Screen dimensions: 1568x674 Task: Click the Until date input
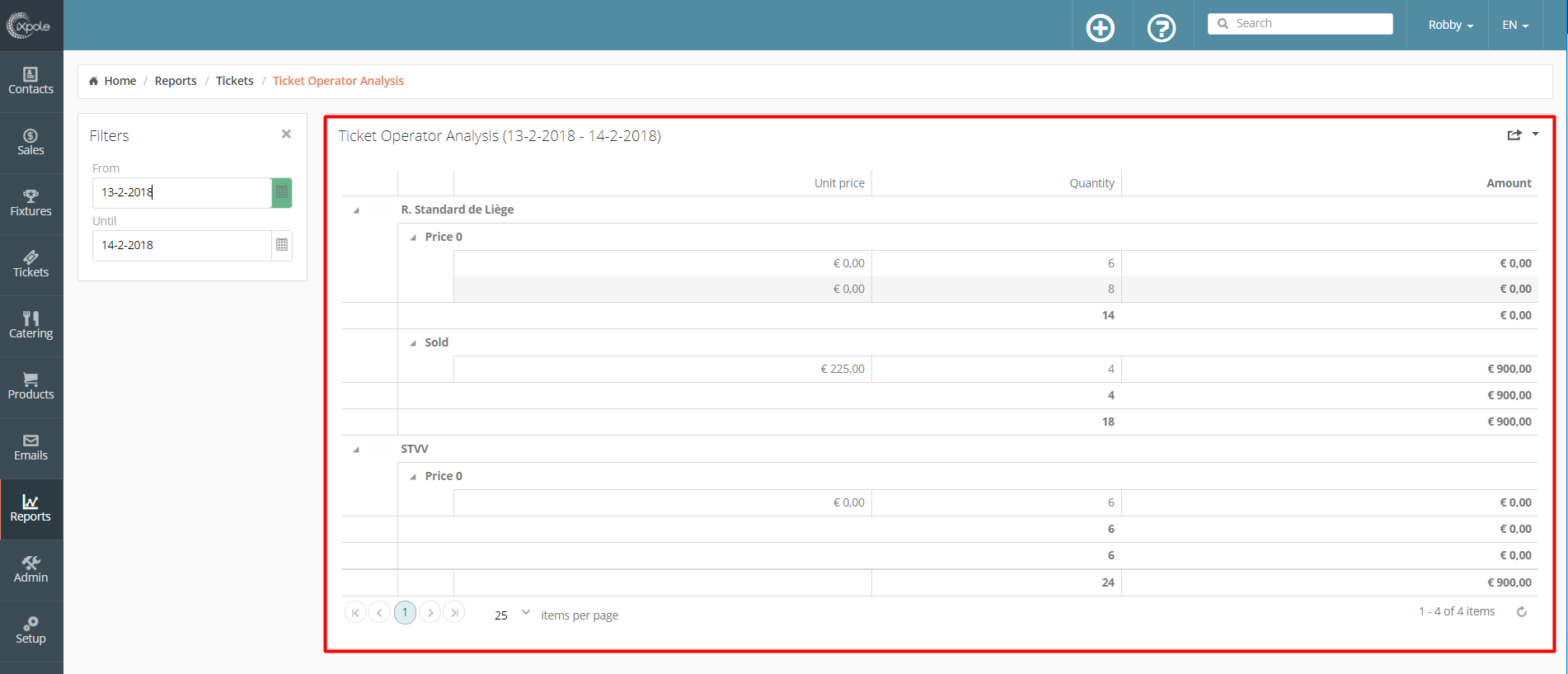181,245
